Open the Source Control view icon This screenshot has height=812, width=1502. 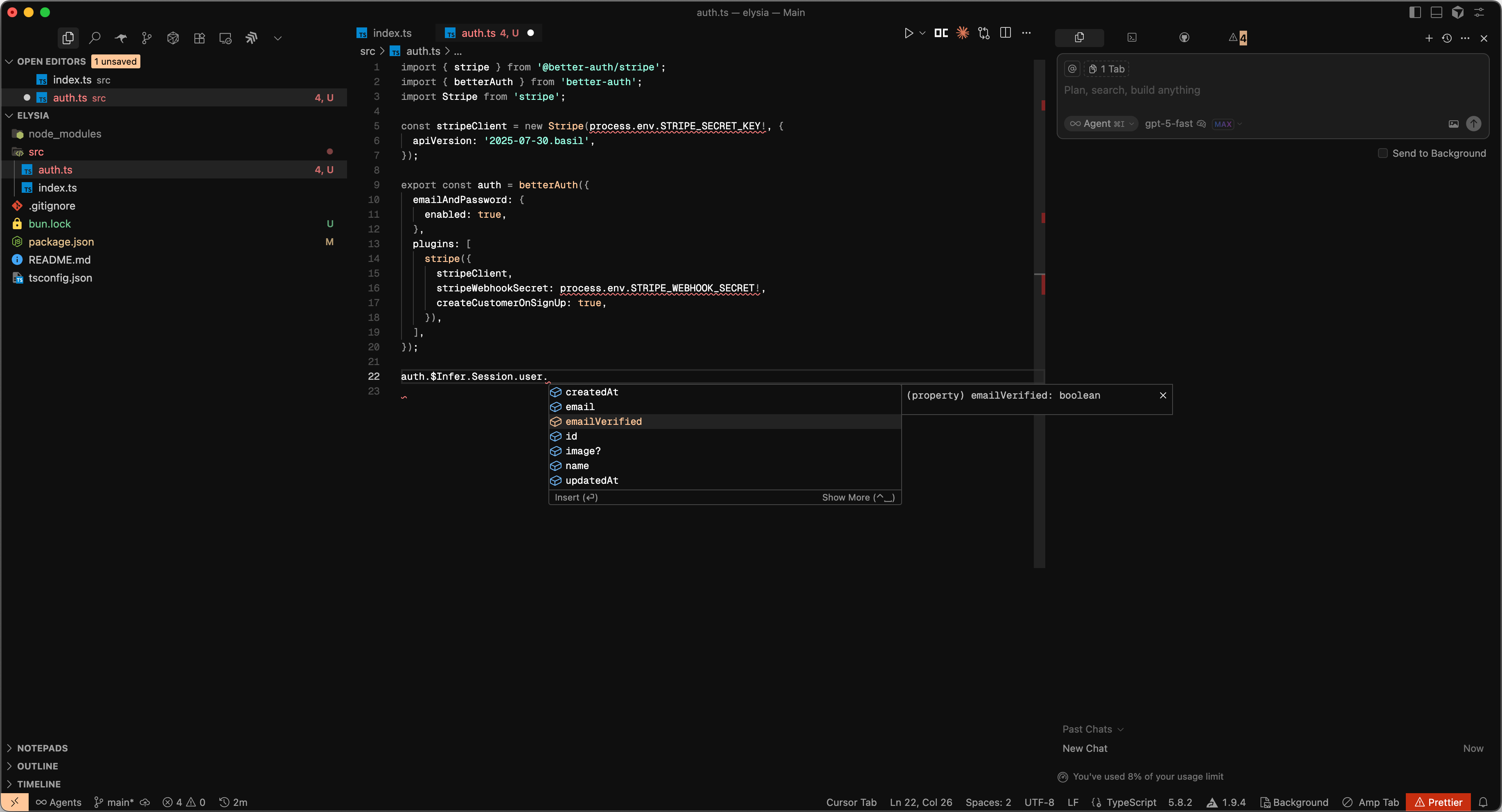click(x=147, y=38)
